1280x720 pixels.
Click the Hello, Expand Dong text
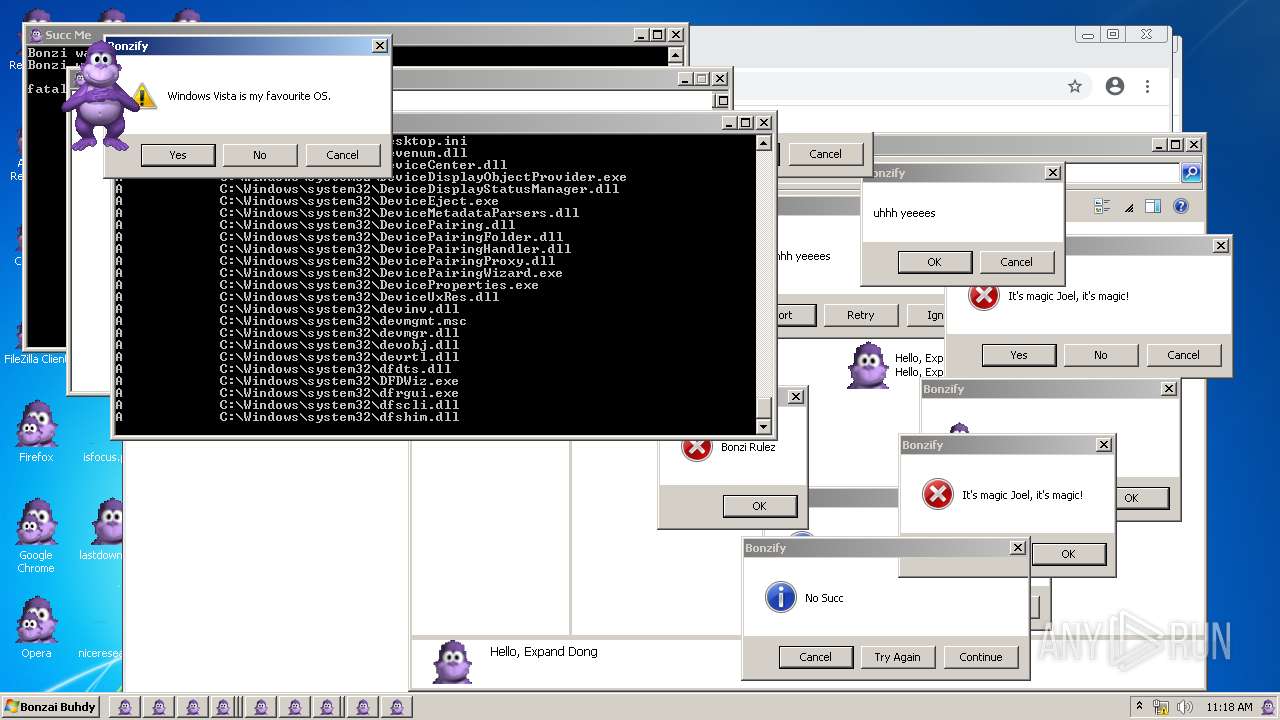pos(543,652)
